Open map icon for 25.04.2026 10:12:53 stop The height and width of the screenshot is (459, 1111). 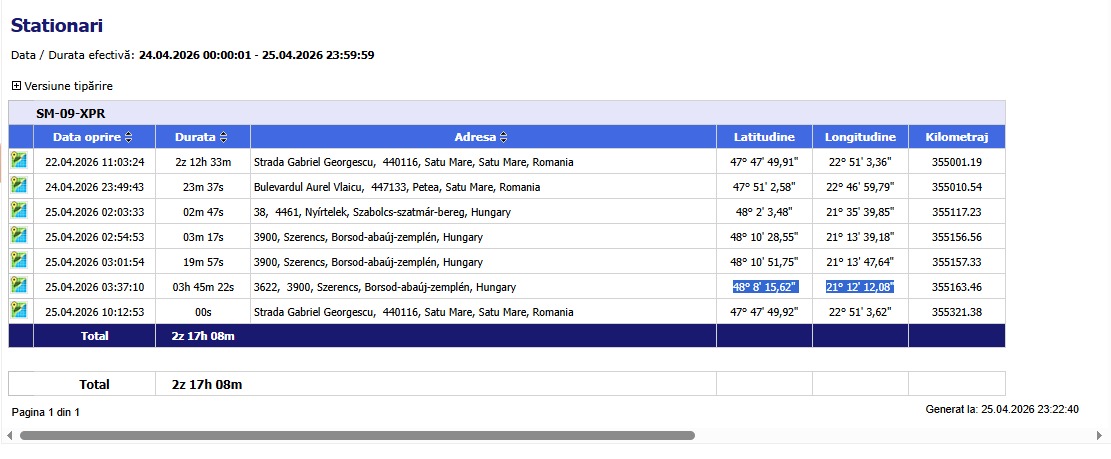pos(18,310)
